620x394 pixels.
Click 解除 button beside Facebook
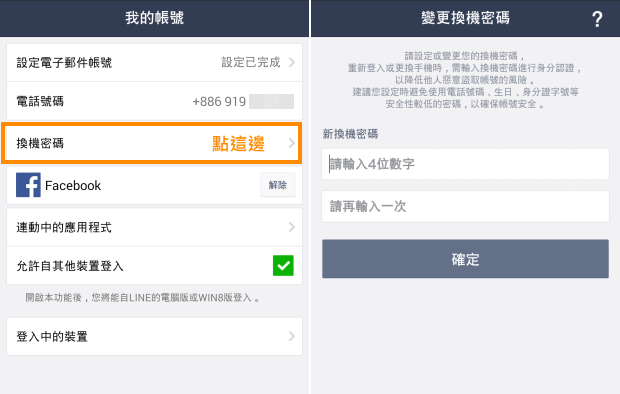click(x=278, y=185)
